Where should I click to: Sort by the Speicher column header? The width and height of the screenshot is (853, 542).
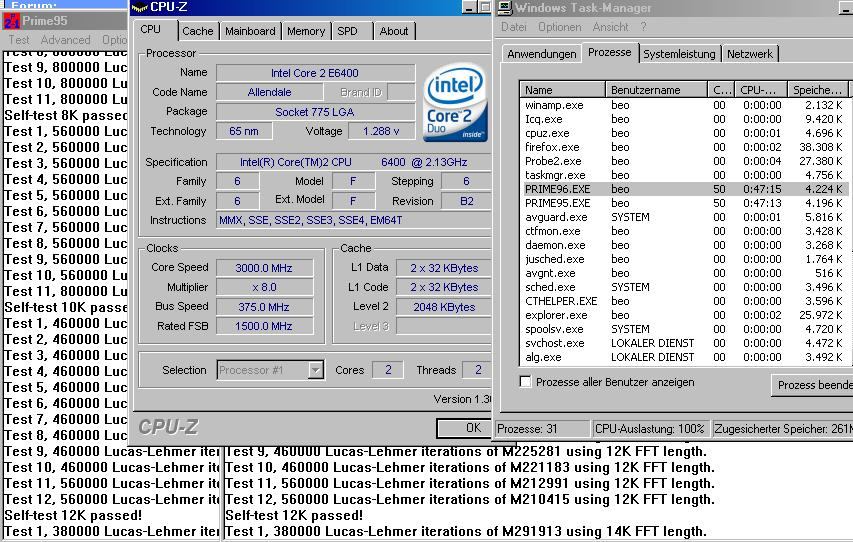(x=818, y=90)
